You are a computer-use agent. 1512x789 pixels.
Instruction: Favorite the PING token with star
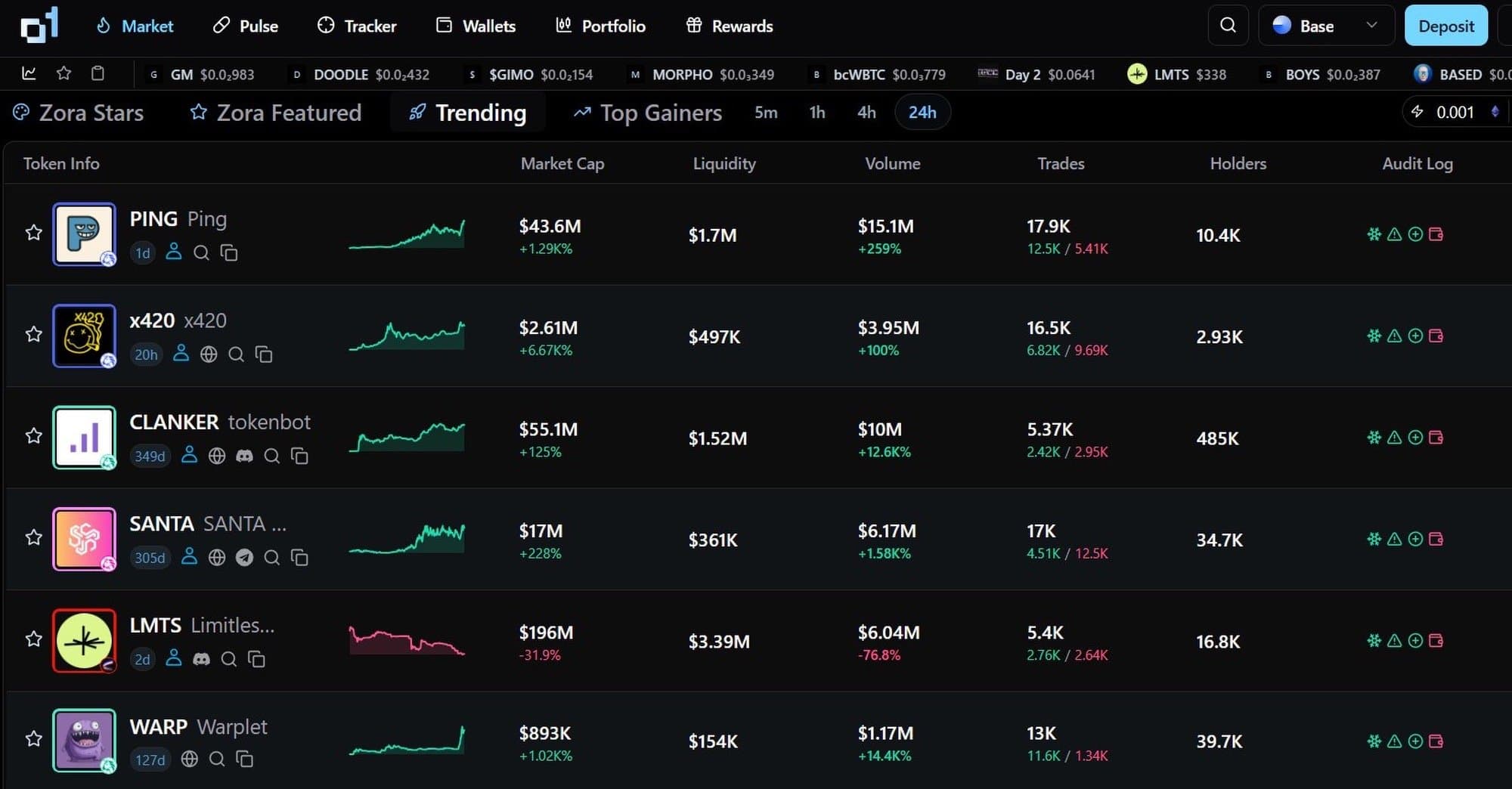33,233
